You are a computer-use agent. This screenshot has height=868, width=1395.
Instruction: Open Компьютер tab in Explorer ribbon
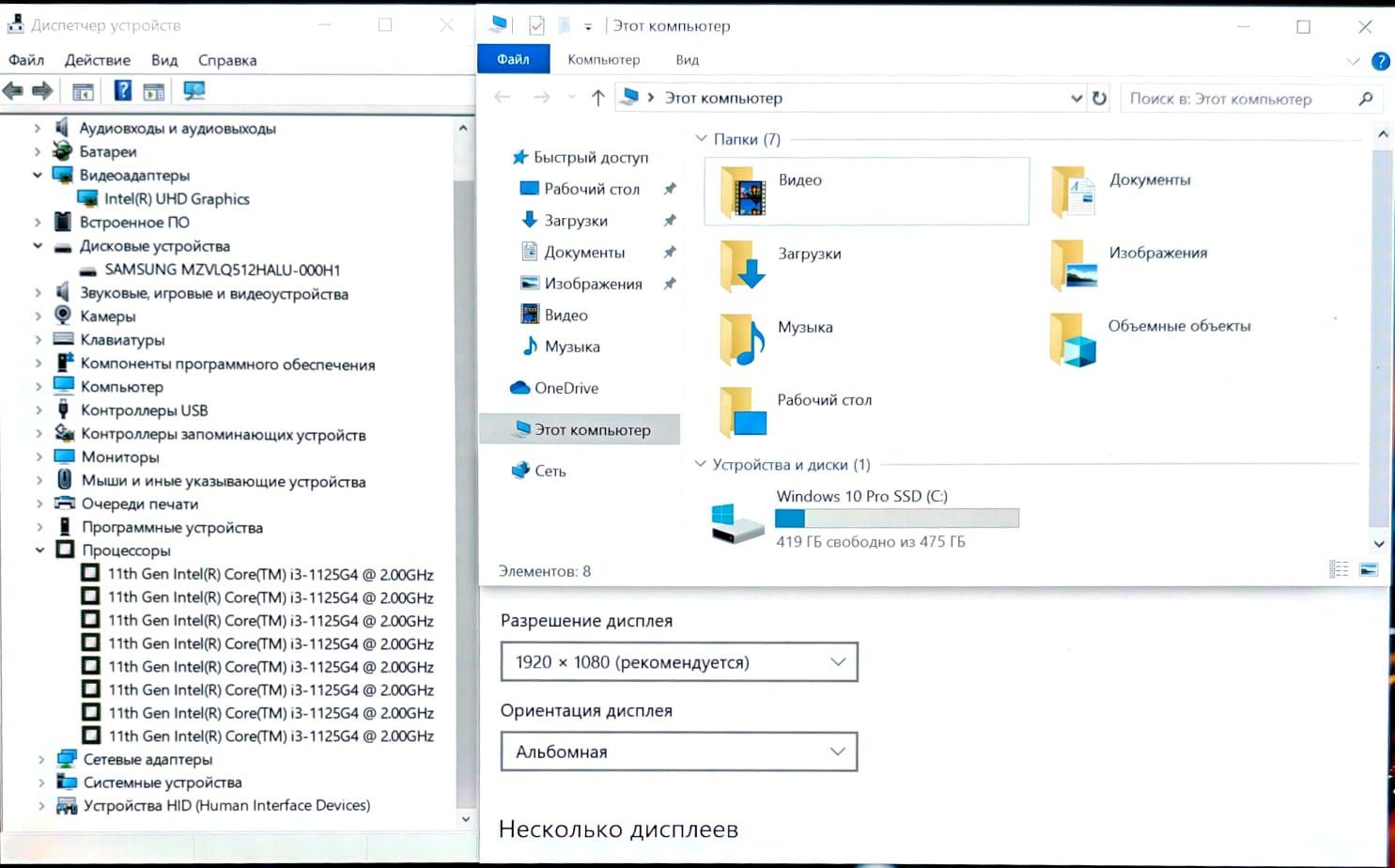pyautogui.click(x=604, y=59)
